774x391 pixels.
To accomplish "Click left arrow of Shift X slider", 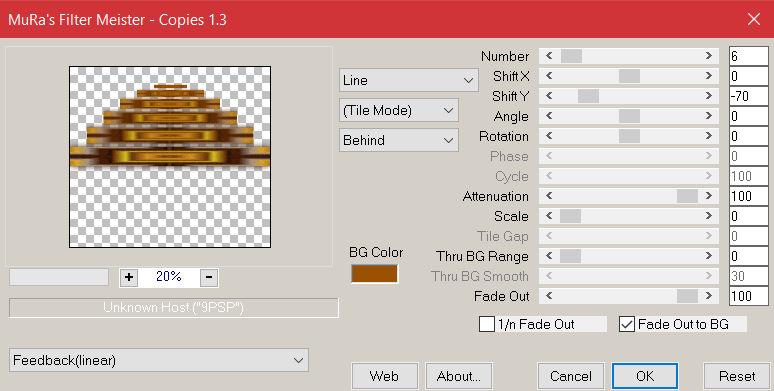I will click(549, 76).
